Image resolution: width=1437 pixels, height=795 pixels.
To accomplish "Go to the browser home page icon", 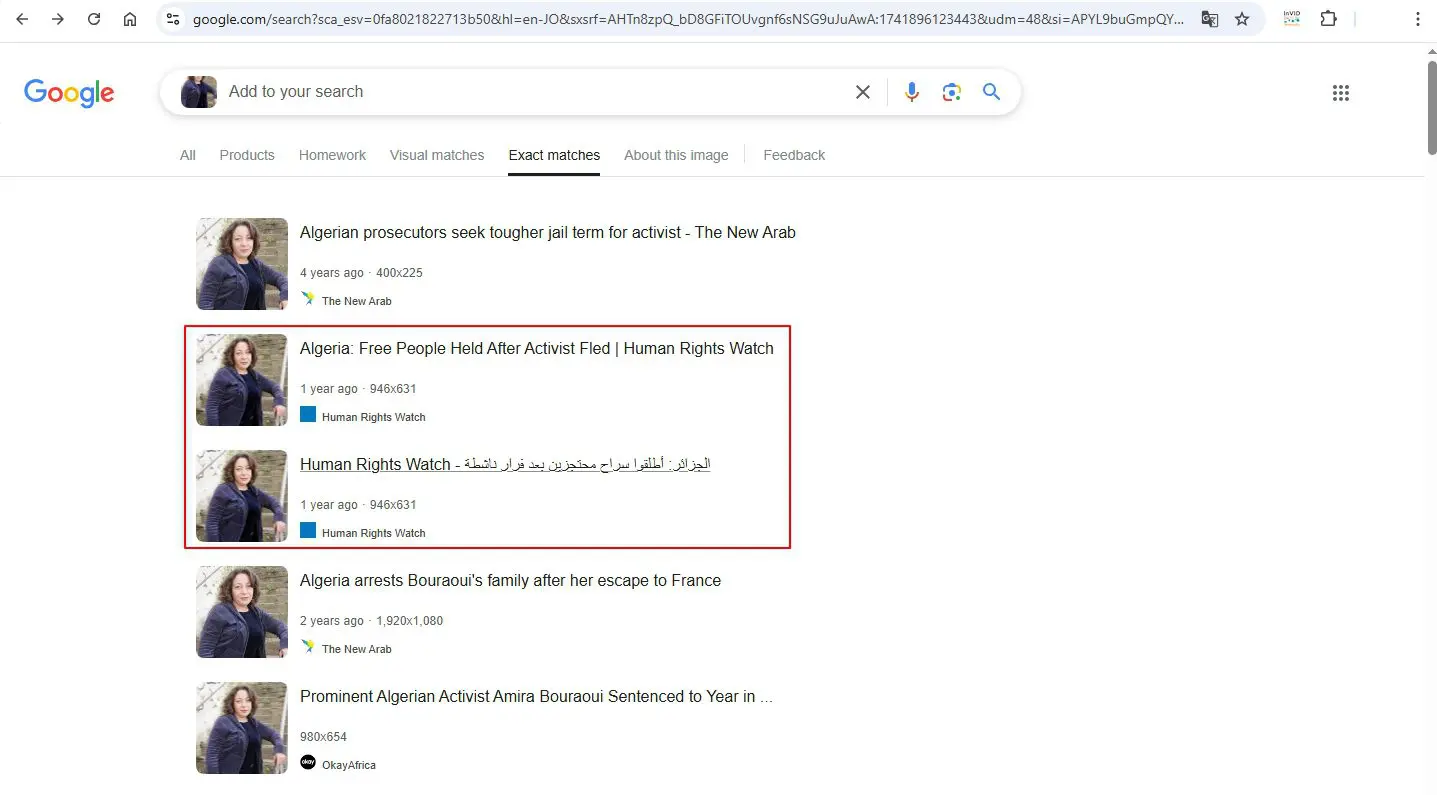I will click(x=130, y=19).
